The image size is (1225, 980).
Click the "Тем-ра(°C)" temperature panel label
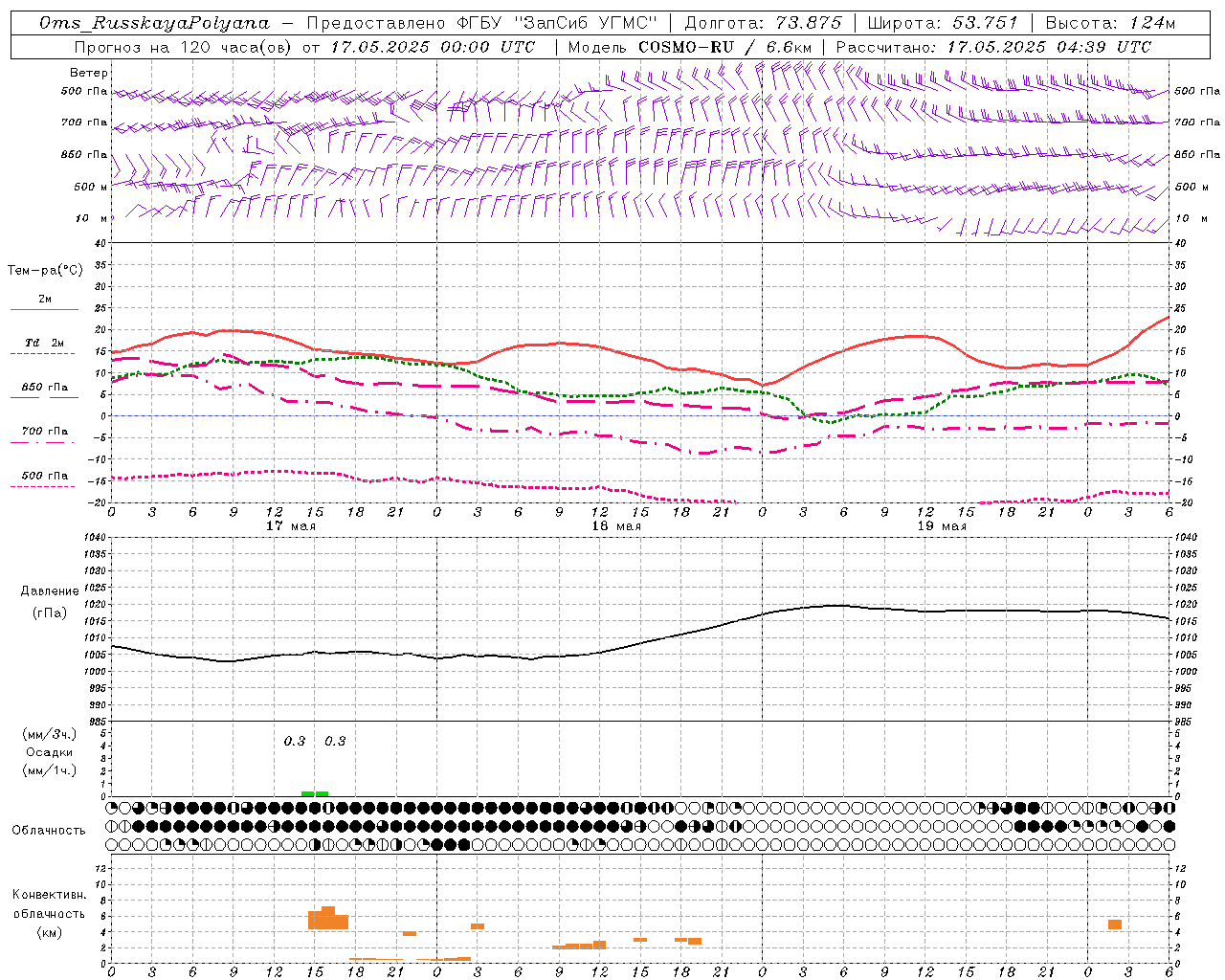(45, 271)
